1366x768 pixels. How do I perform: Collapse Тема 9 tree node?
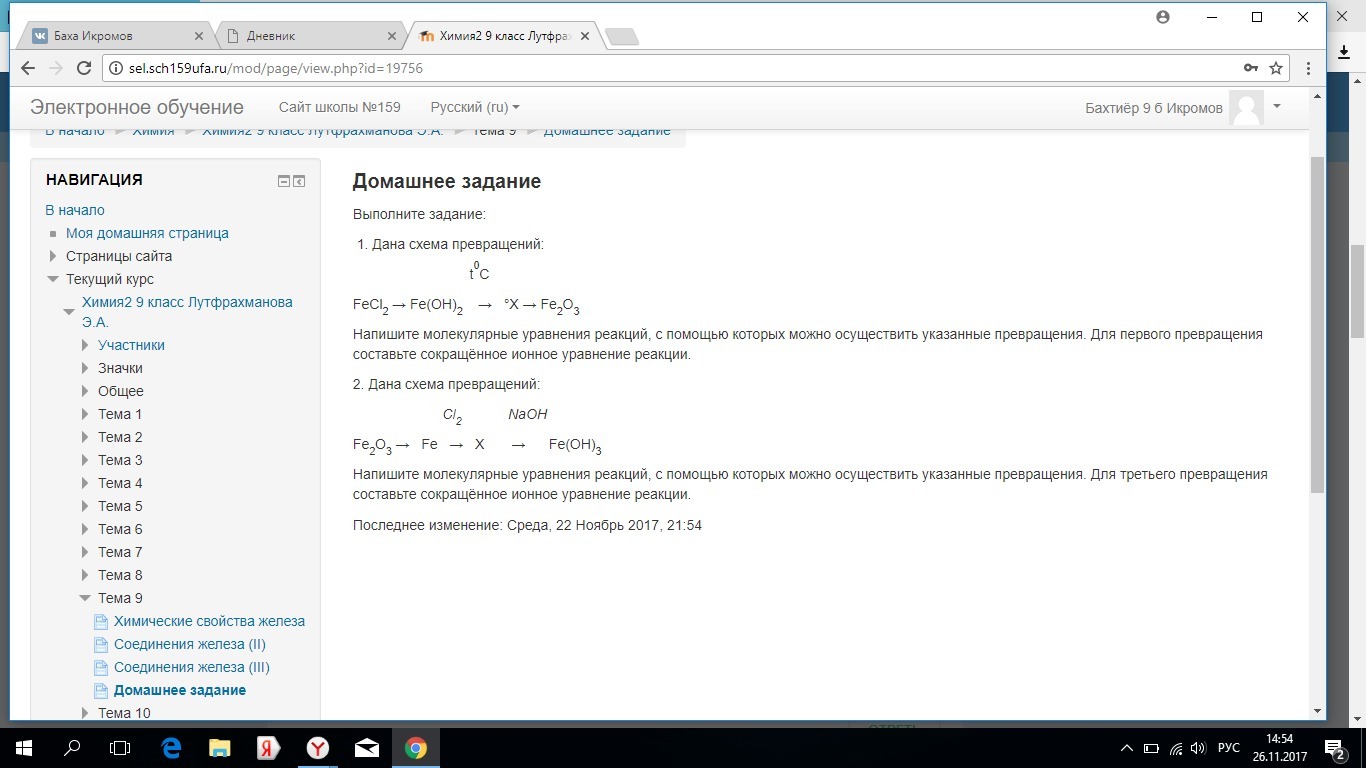click(x=85, y=598)
